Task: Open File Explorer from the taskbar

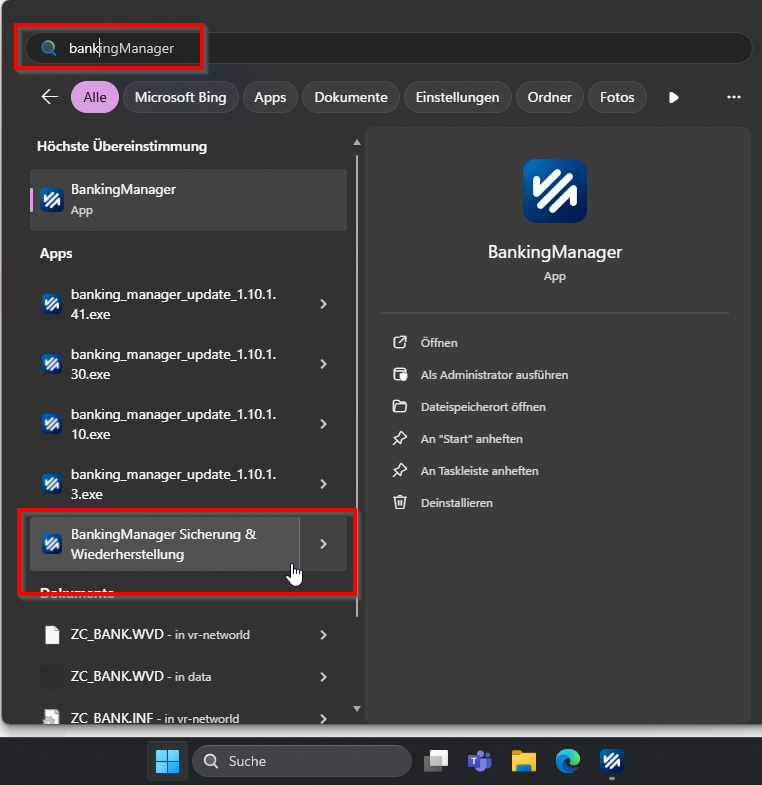Action: (524, 761)
